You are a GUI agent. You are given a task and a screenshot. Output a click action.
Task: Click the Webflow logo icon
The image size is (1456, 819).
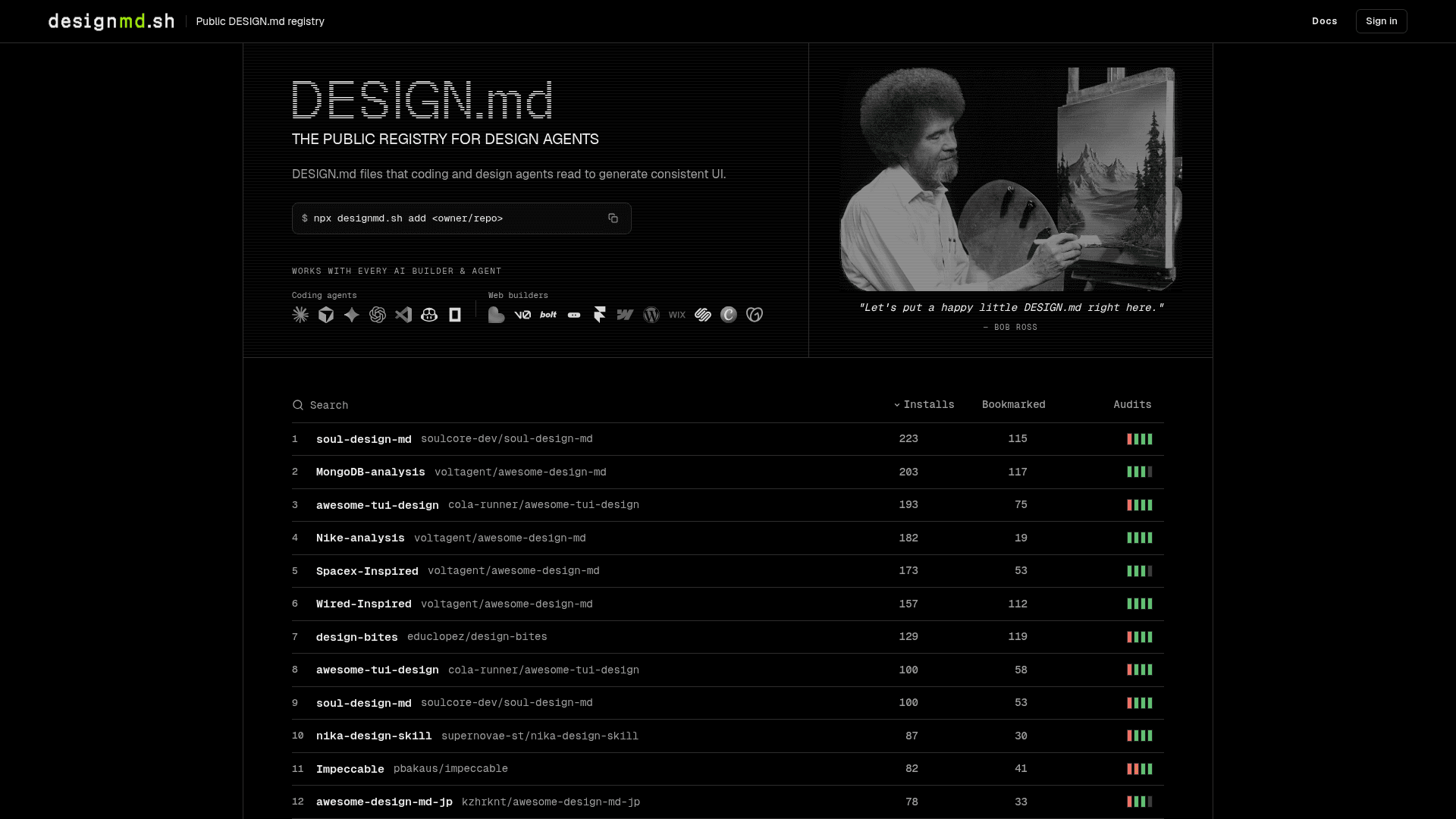pyautogui.click(x=626, y=315)
